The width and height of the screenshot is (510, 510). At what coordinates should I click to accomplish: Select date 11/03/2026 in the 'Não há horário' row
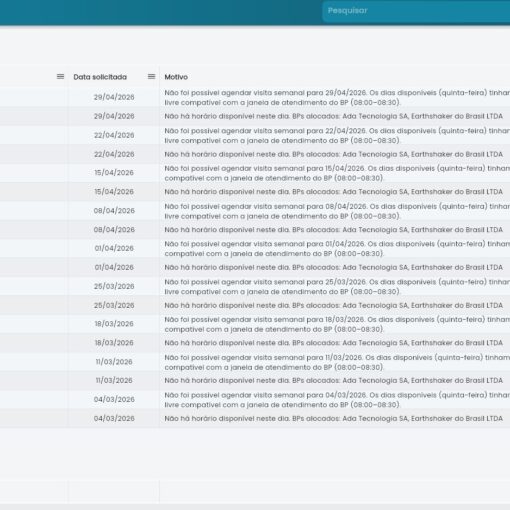tap(114, 380)
